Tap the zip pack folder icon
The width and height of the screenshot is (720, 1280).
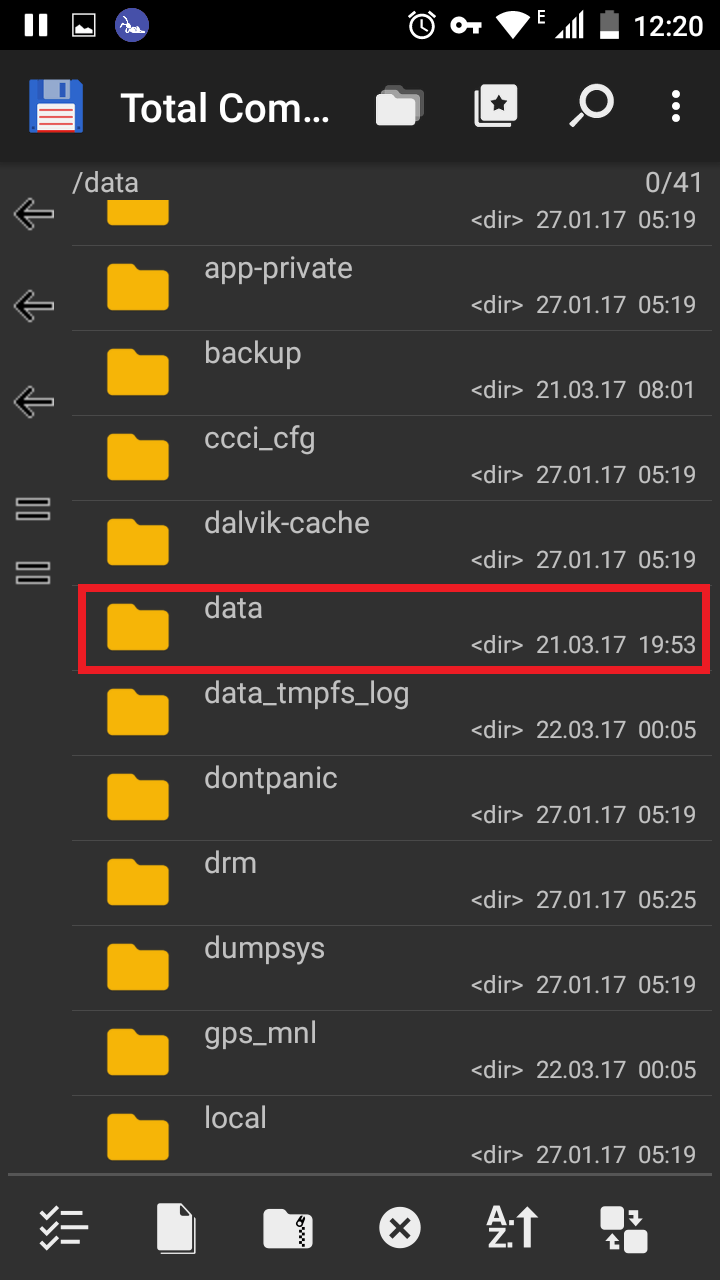288,1227
